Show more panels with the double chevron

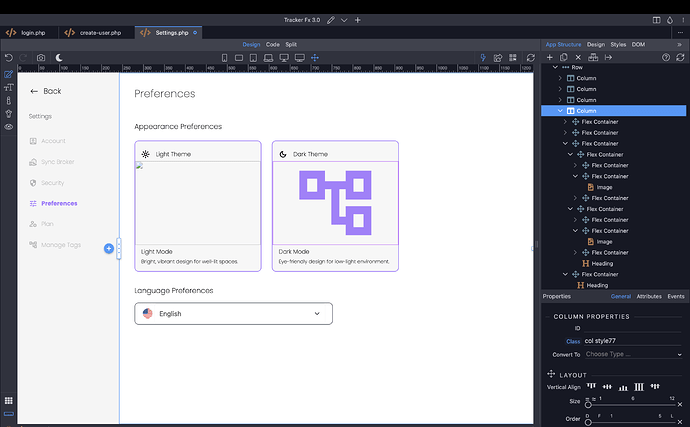point(679,44)
